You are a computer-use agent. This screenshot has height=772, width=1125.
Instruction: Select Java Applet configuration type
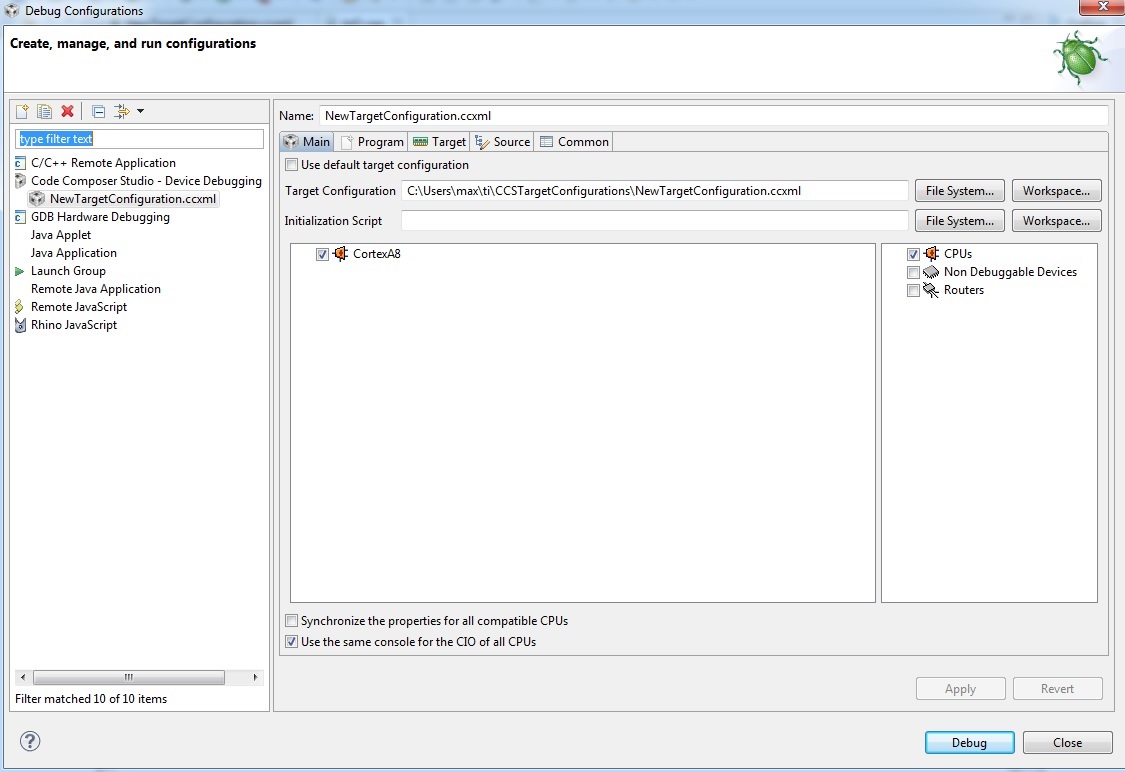[x=61, y=235]
